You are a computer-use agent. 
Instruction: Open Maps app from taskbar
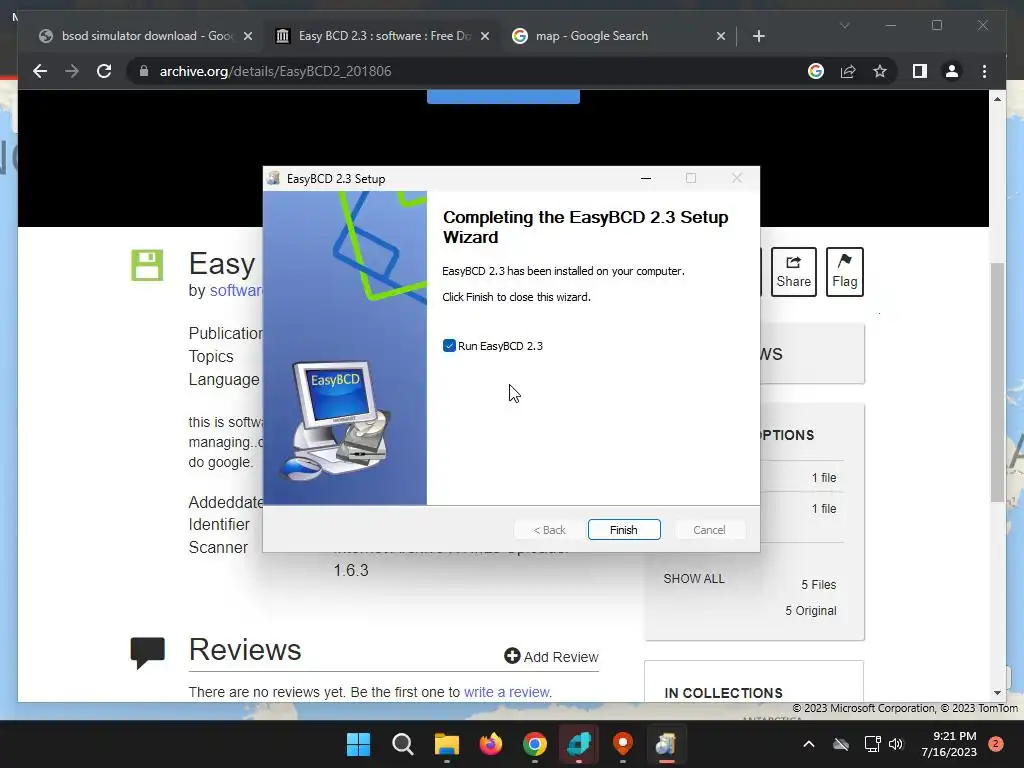tap(623, 744)
